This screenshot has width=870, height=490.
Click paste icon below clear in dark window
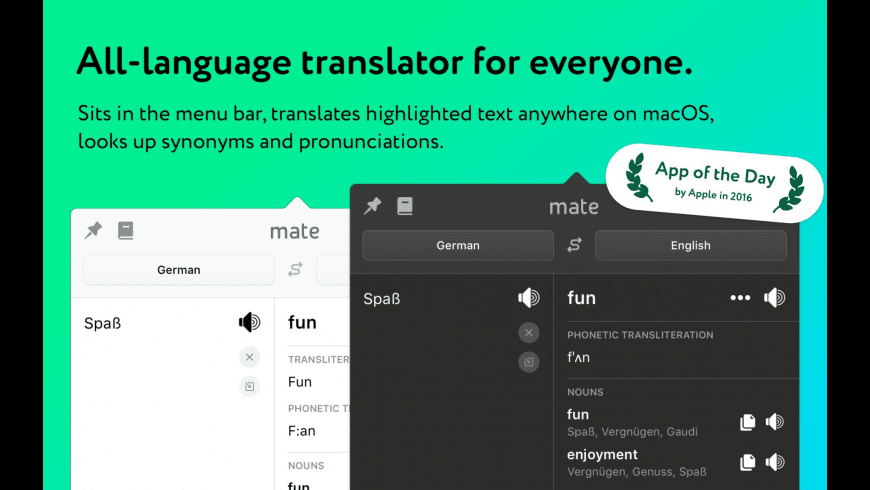tap(529, 362)
